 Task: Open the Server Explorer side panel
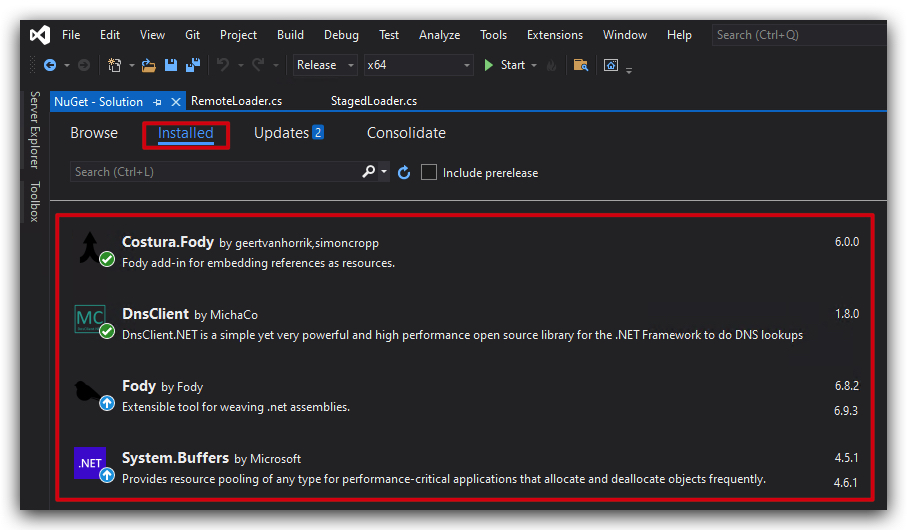[x=35, y=130]
